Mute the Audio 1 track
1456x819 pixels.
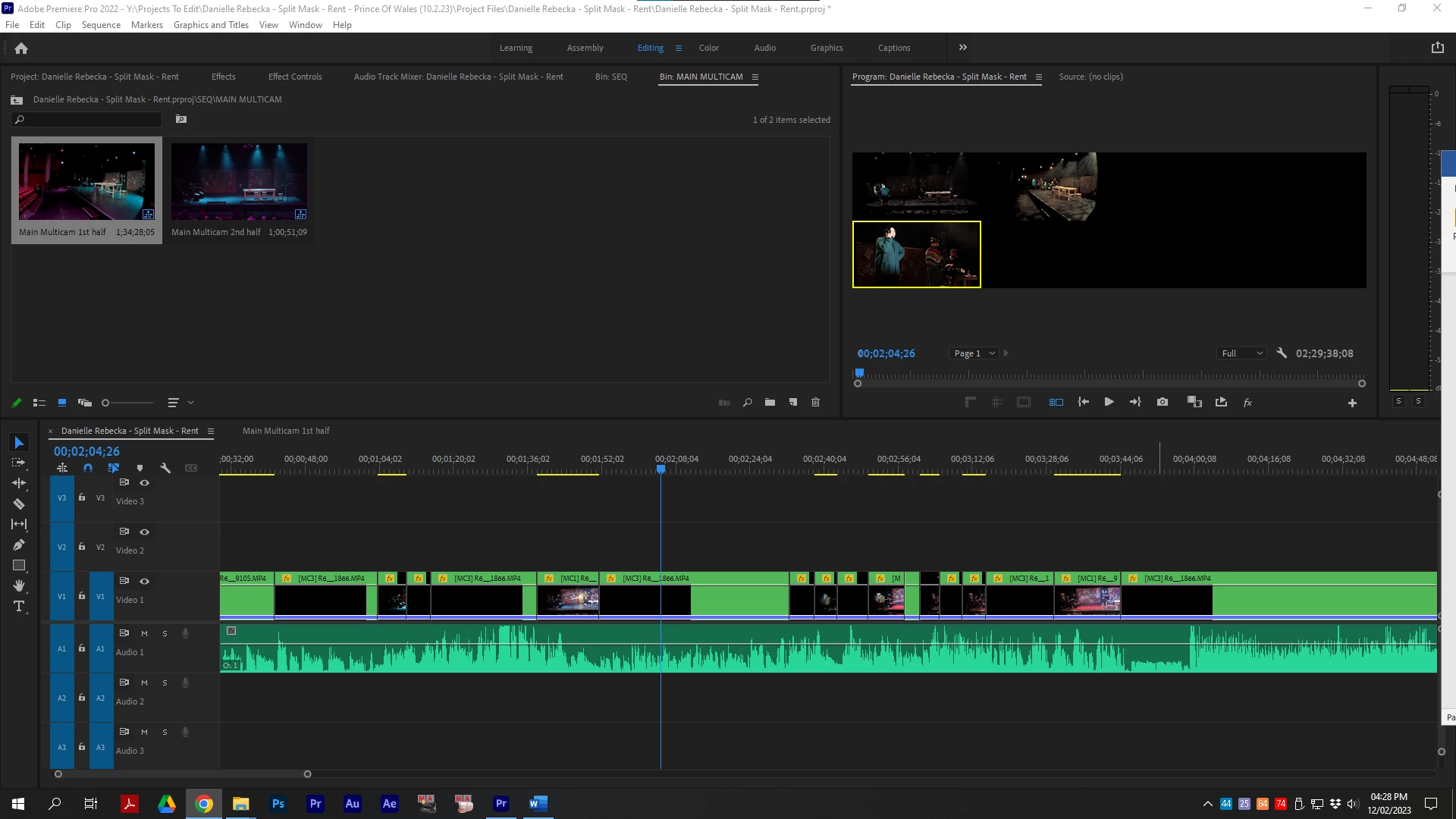pyautogui.click(x=144, y=633)
